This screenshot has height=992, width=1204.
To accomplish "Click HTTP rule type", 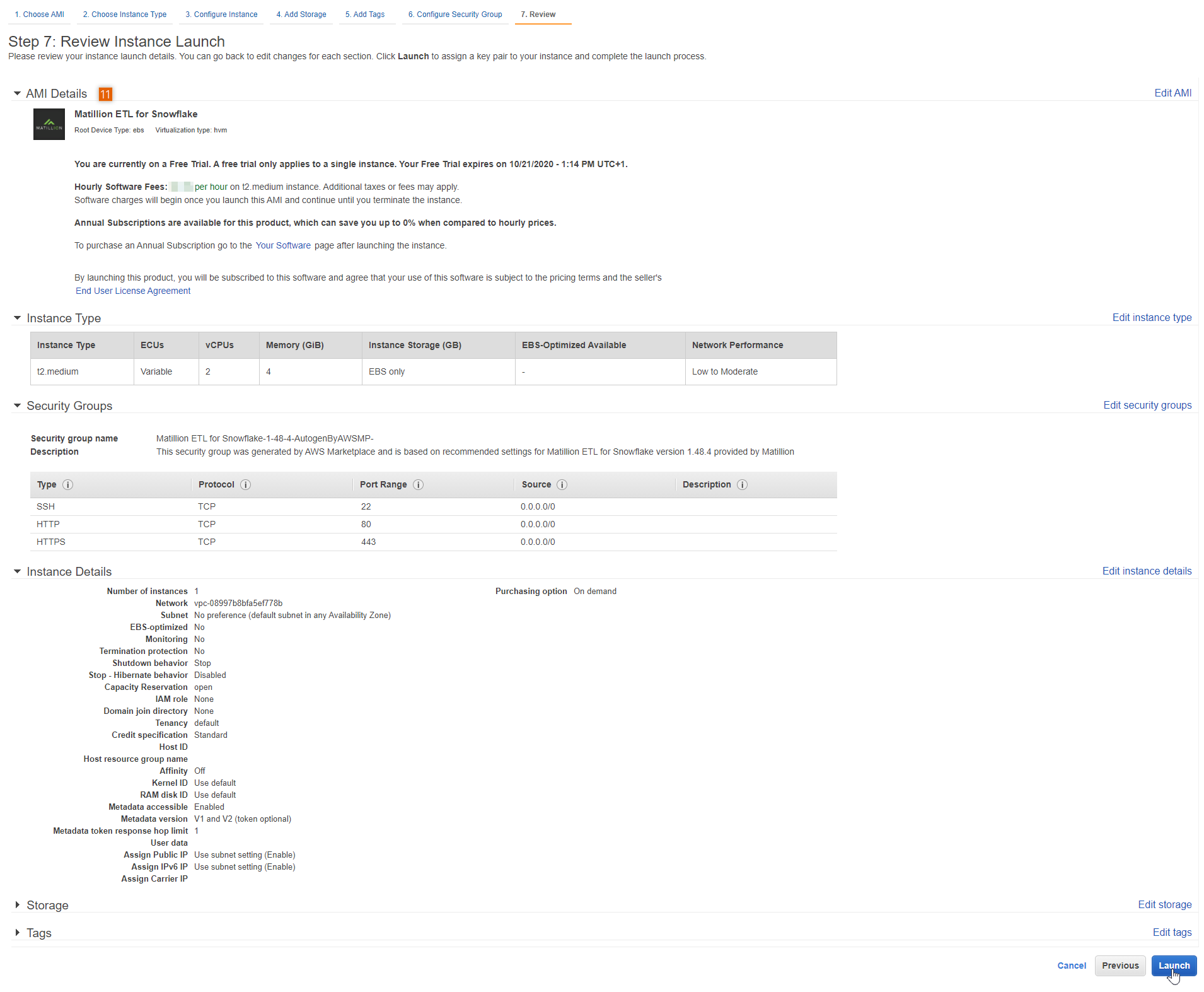I will (x=48, y=524).
